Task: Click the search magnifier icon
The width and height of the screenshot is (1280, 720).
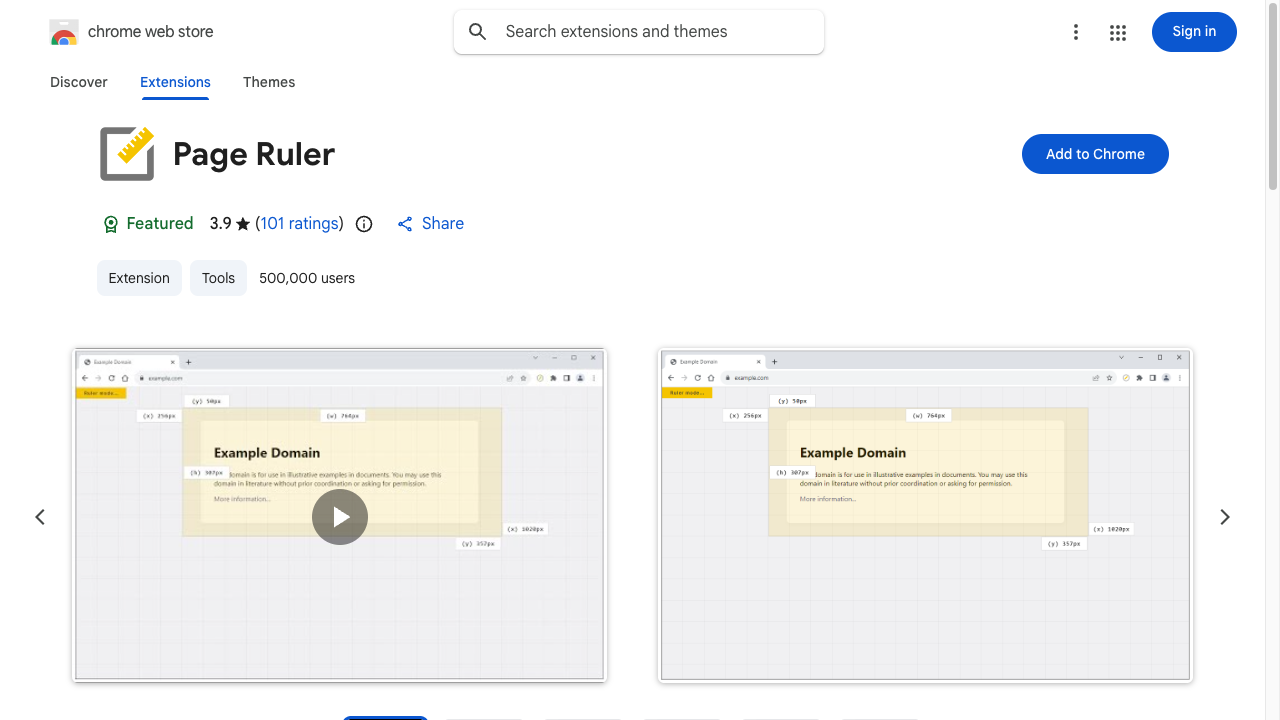Action: [478, 32]
